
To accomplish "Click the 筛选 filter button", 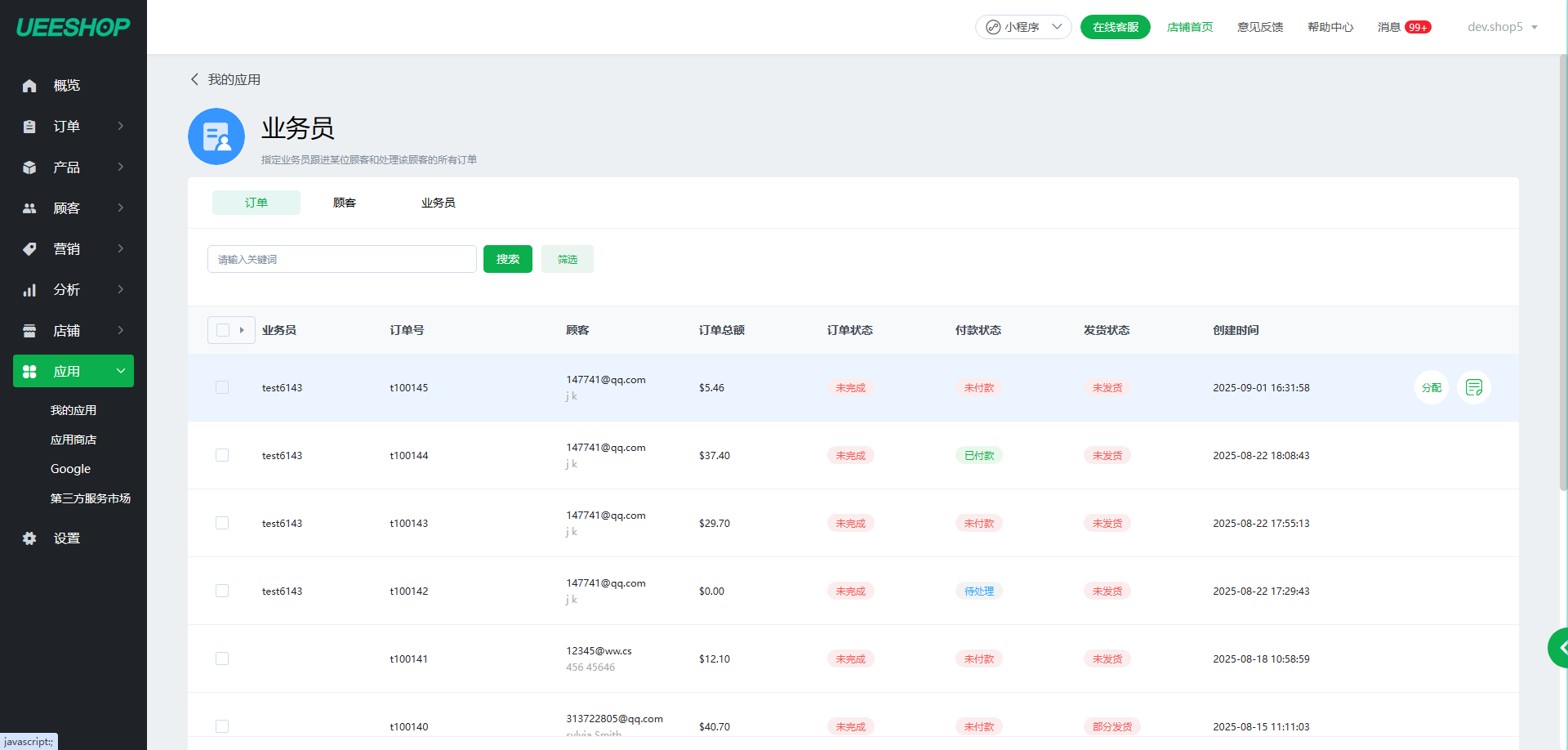I will click(567, 259).
